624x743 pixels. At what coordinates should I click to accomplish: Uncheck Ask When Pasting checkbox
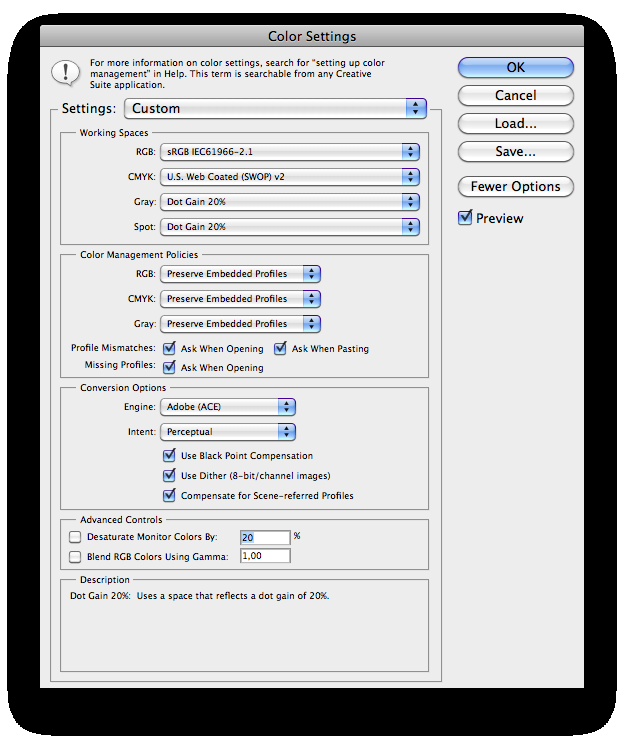(280, 348)
